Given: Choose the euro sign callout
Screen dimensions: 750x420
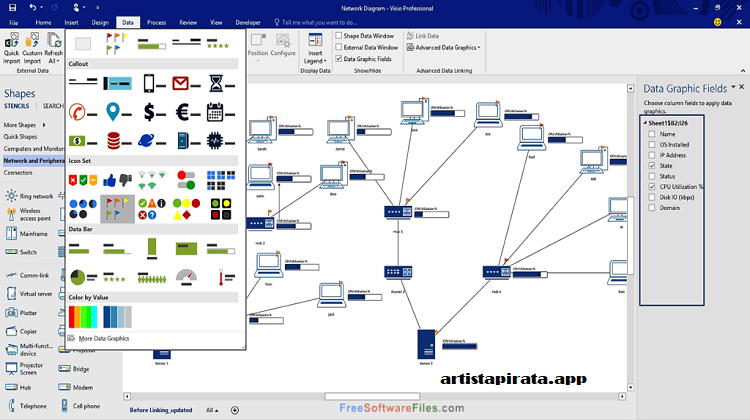Looking at the screenshot, I should (187, 112).
